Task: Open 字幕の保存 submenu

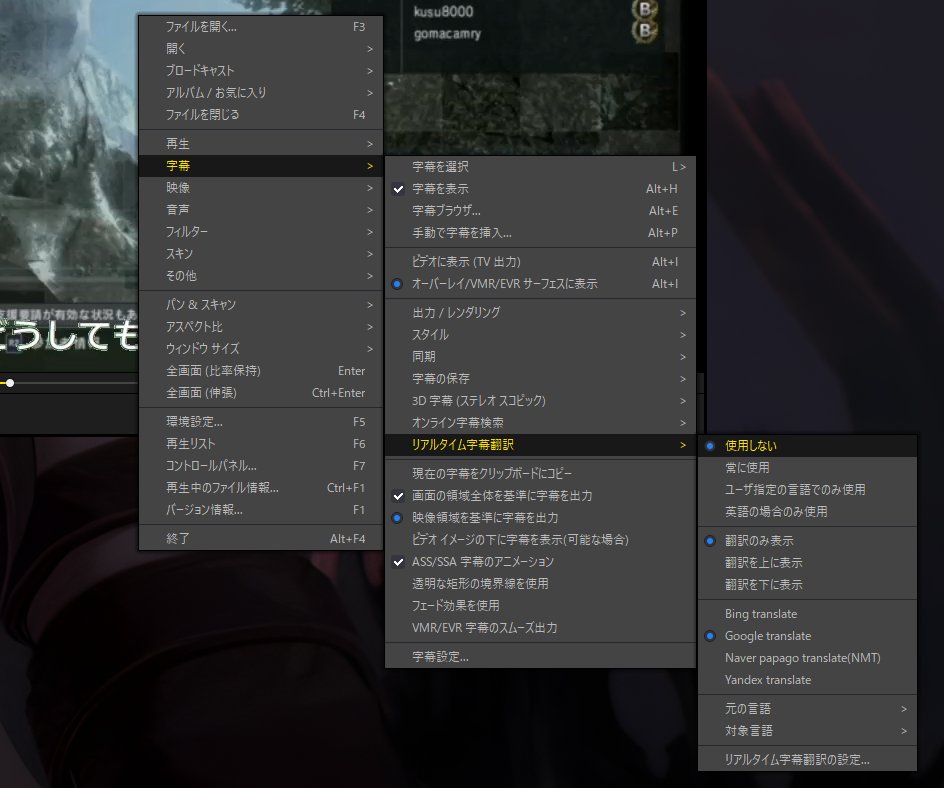Action: coord(540,379)
